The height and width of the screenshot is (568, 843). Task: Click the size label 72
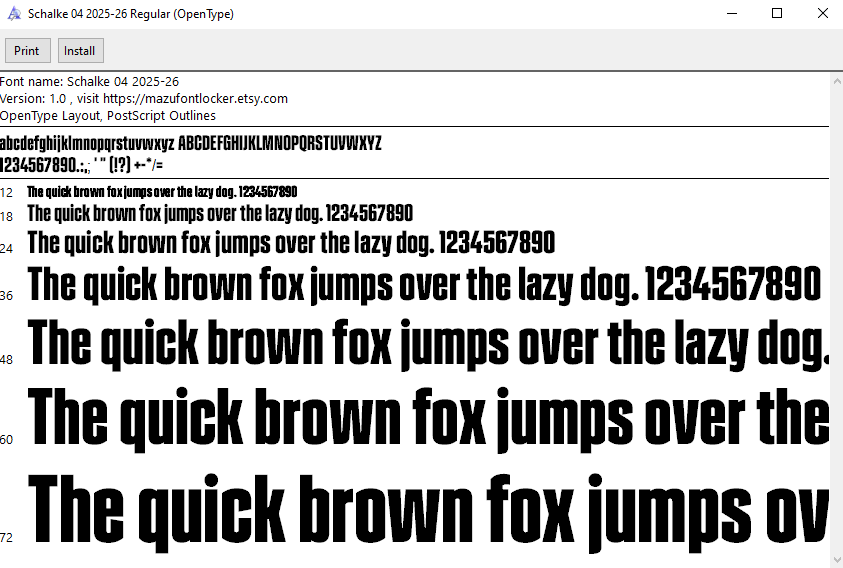pos(7,538)
